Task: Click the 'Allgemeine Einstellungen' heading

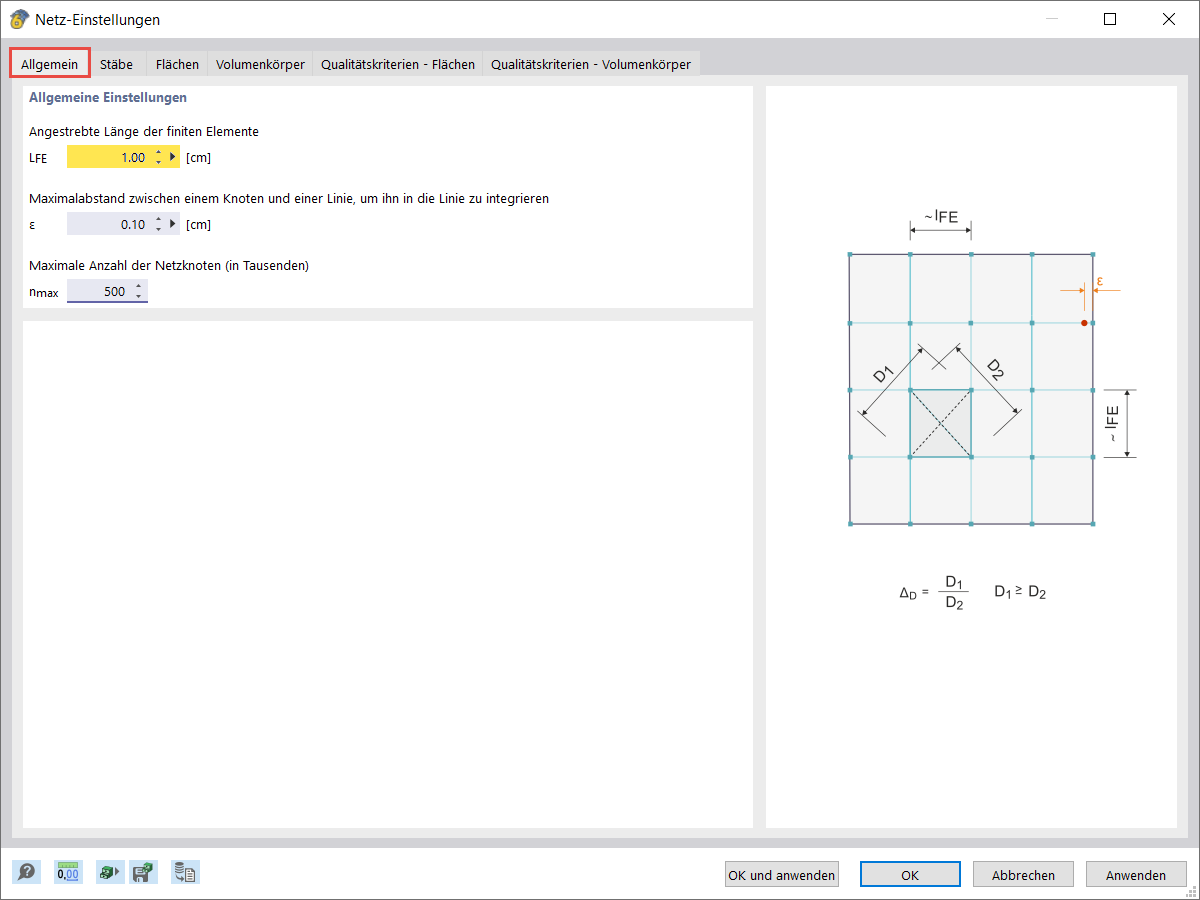Action: point(108,98)
